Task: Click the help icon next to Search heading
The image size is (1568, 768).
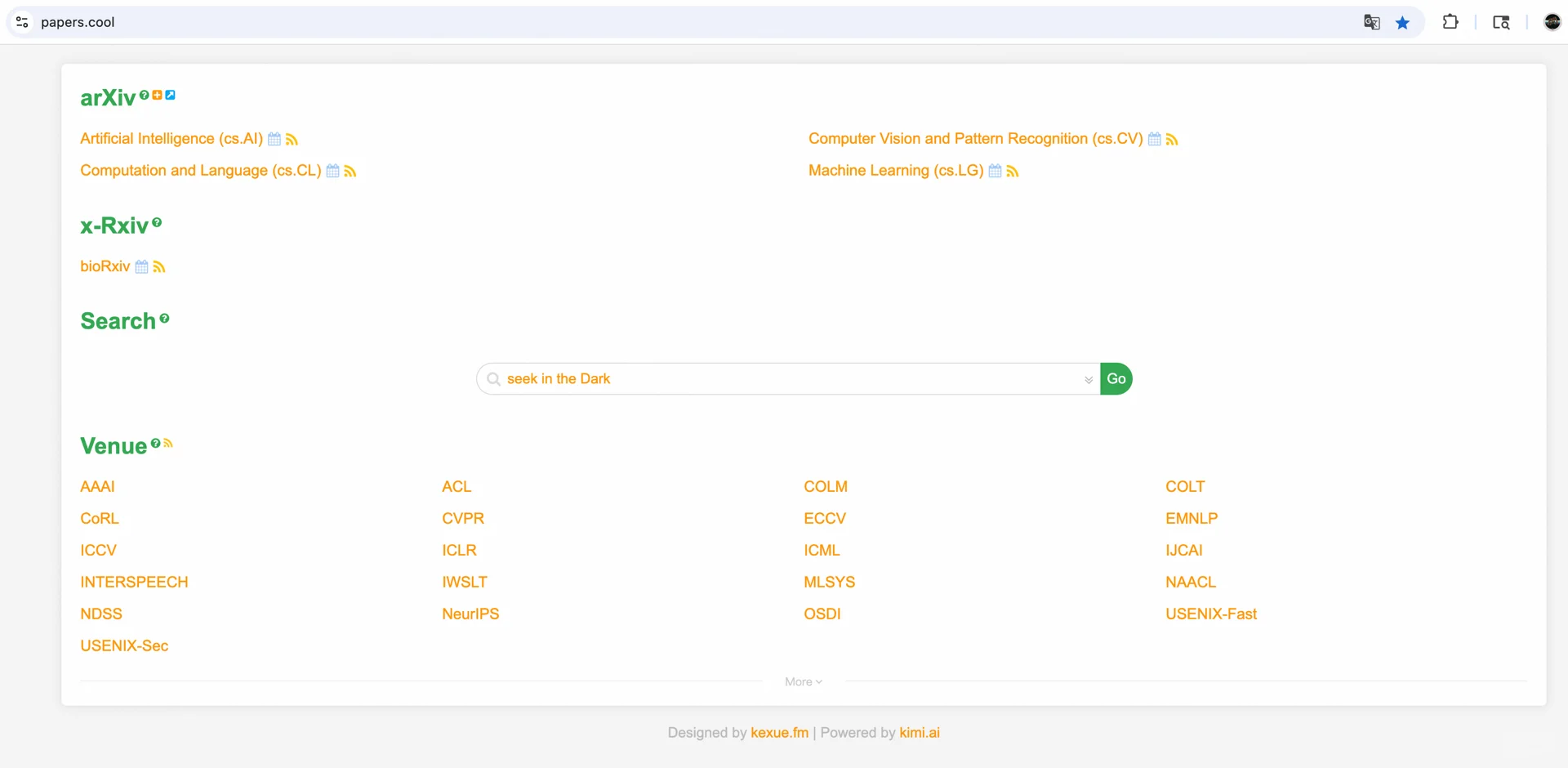Action: click(x=164, y=318)
